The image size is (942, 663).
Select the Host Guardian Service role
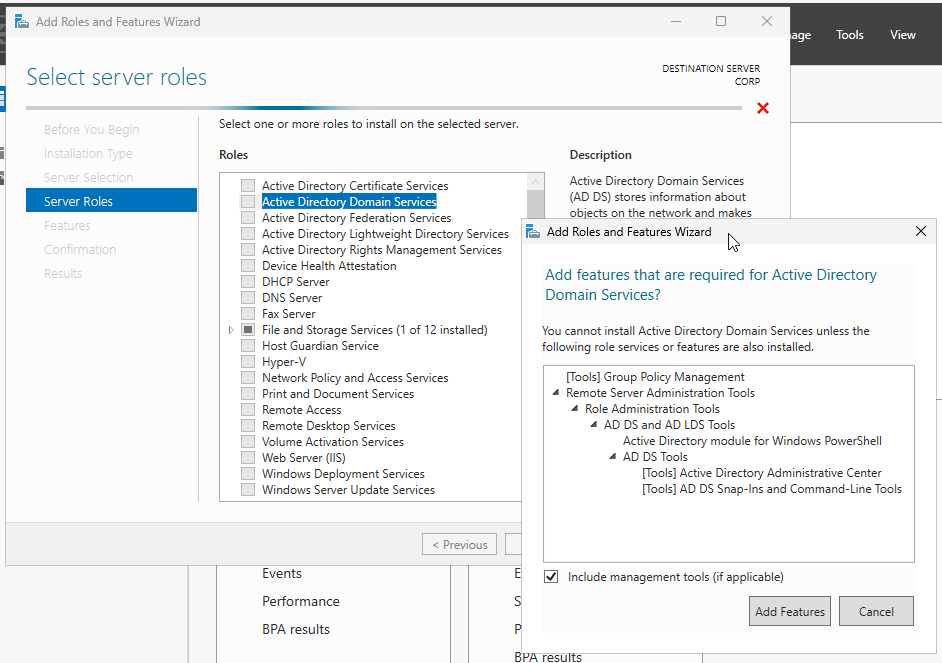[320, 346]
